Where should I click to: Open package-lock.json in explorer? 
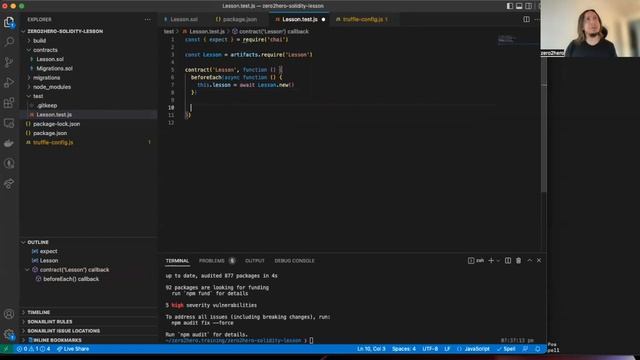[x=56, y=124]
